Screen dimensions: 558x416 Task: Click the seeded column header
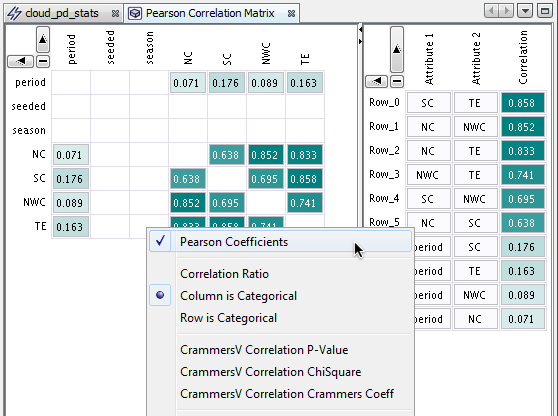click(x=110, y=47)
